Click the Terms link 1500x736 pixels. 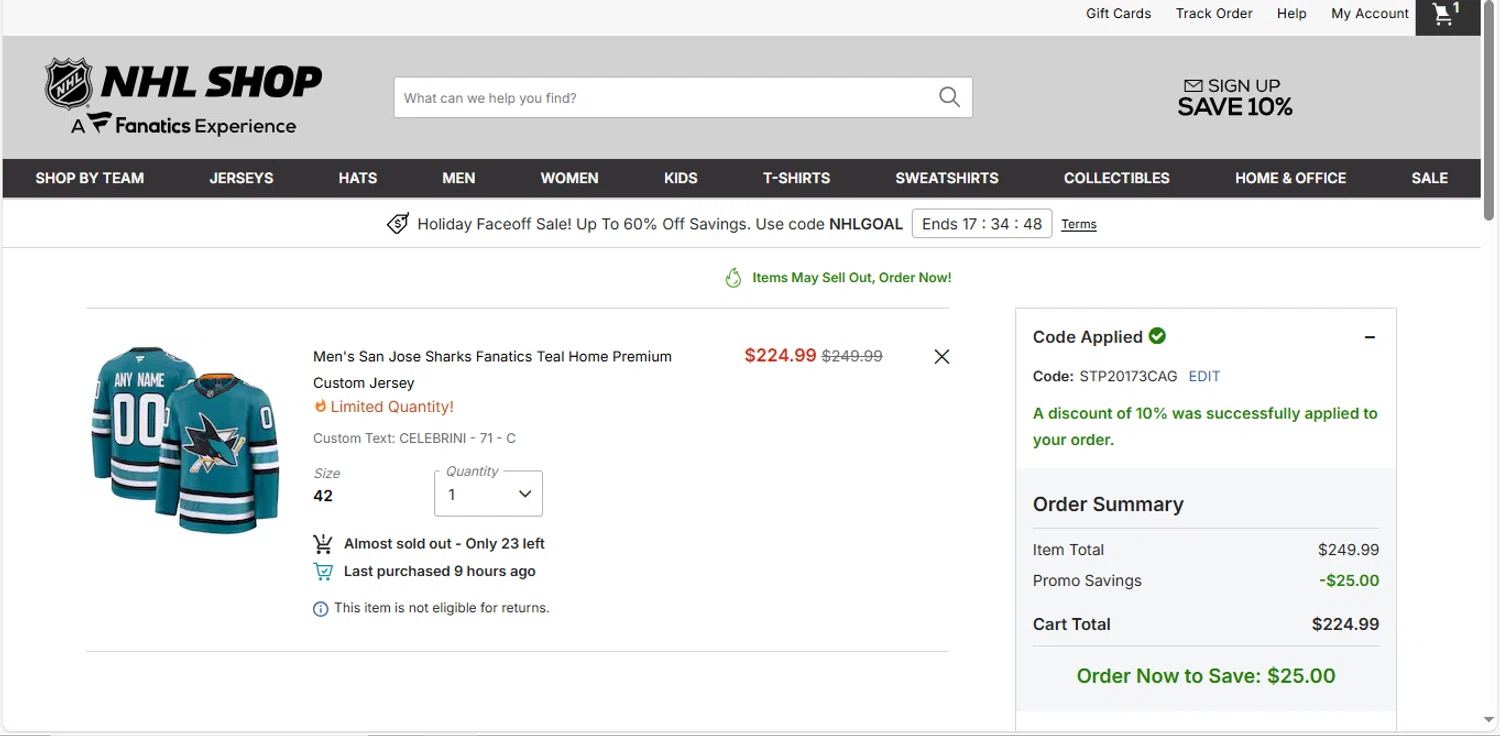coord(1079,224)
